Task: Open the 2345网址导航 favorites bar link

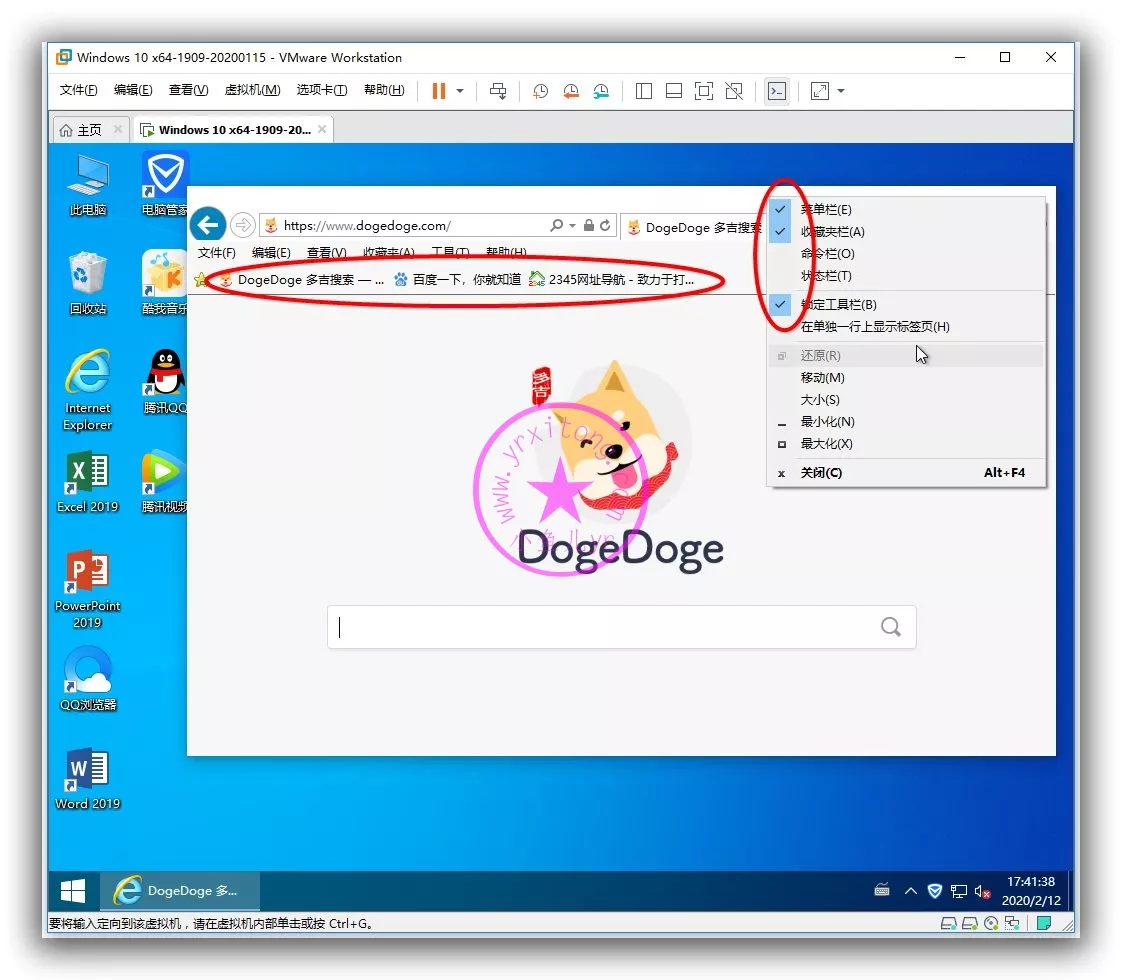Action: (x=612, y=280)
